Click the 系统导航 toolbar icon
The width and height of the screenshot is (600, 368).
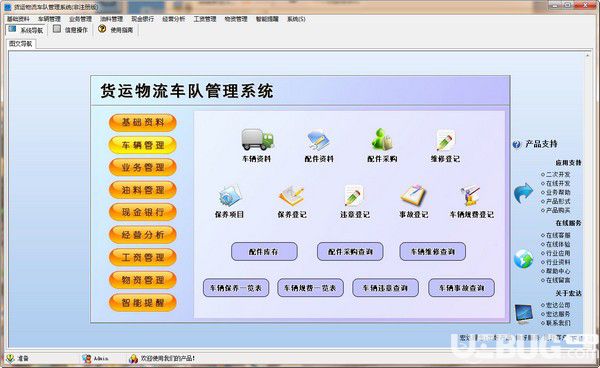tap(13, 29)
